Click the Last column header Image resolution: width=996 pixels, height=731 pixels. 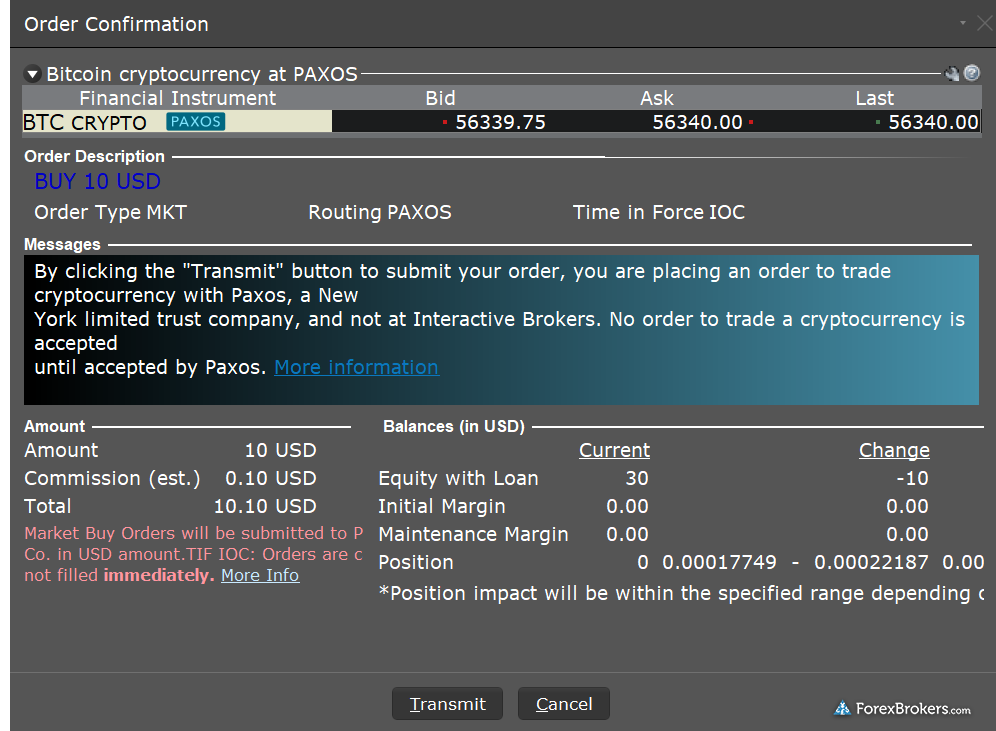pos(874,98)
